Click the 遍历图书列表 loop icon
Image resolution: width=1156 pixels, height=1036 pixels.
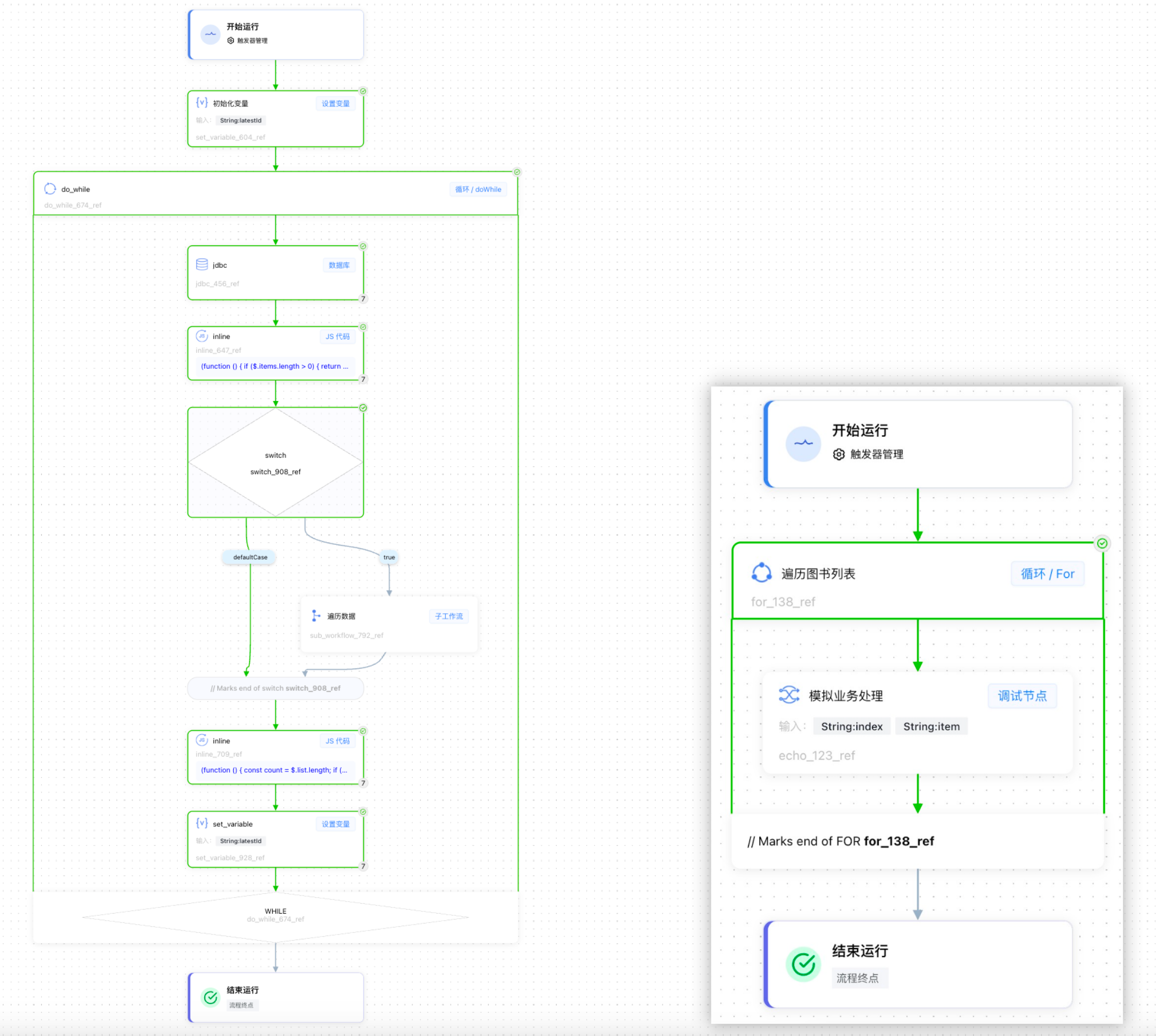point(761,573)
